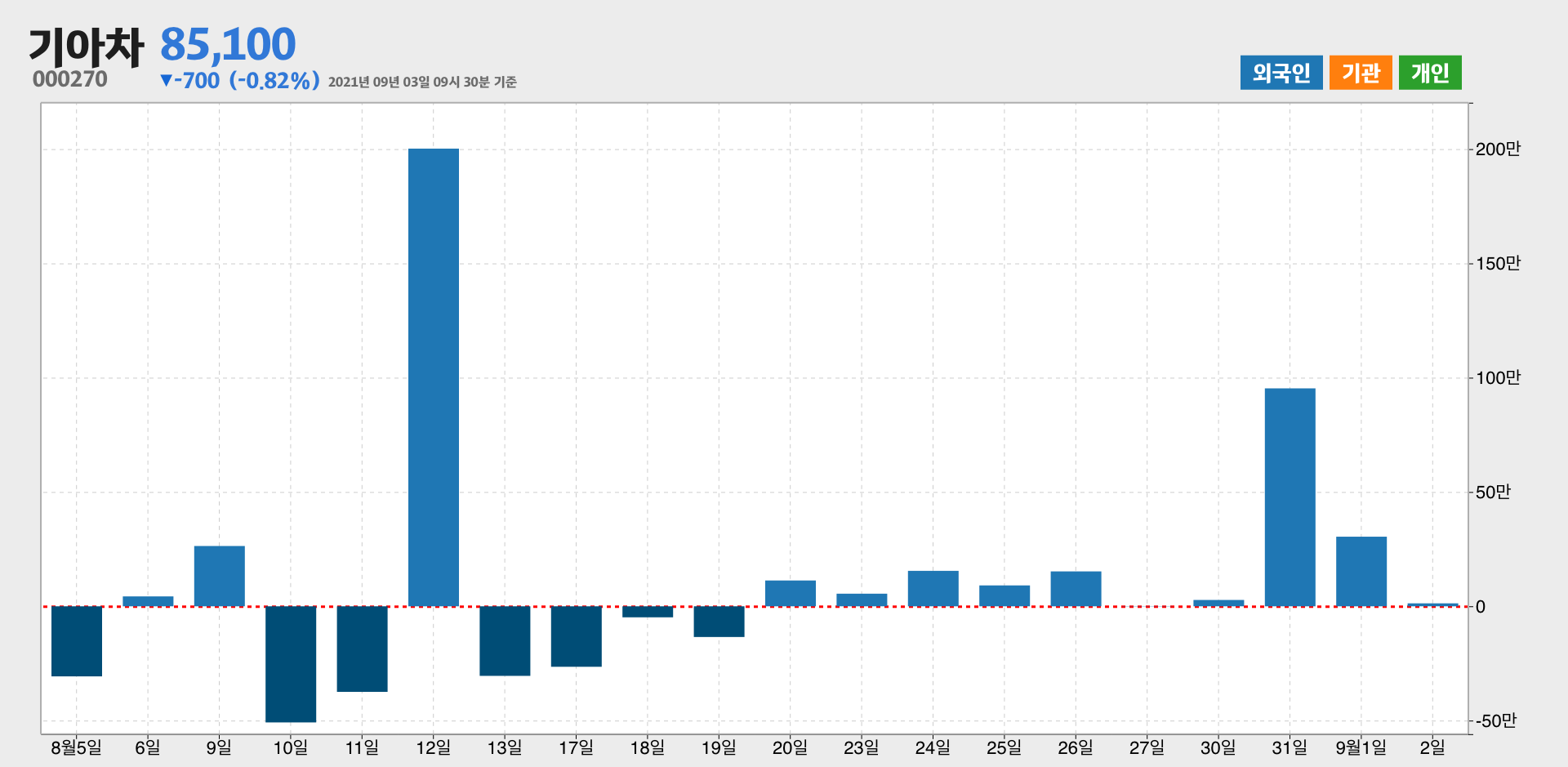Select the 외국인 legend button

[x=1281, y=73]
